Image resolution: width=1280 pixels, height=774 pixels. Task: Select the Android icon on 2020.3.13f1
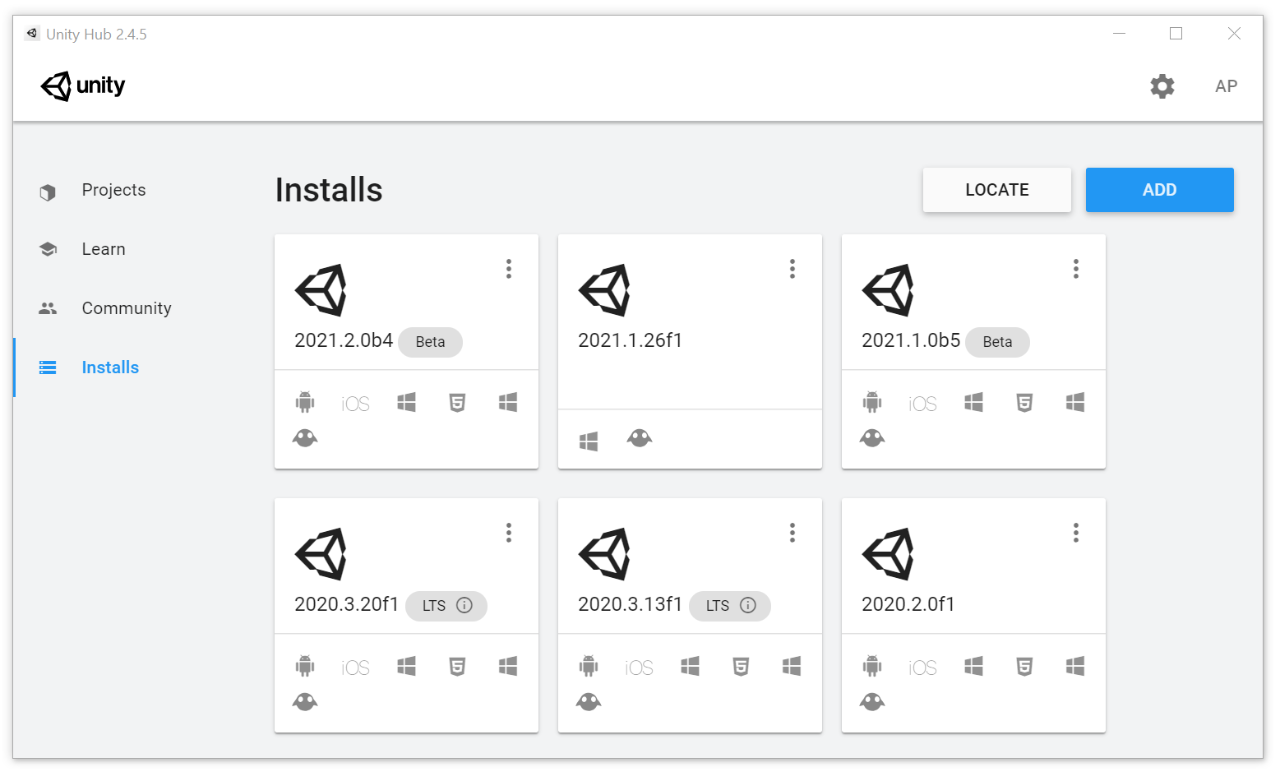tap(588, 666)
